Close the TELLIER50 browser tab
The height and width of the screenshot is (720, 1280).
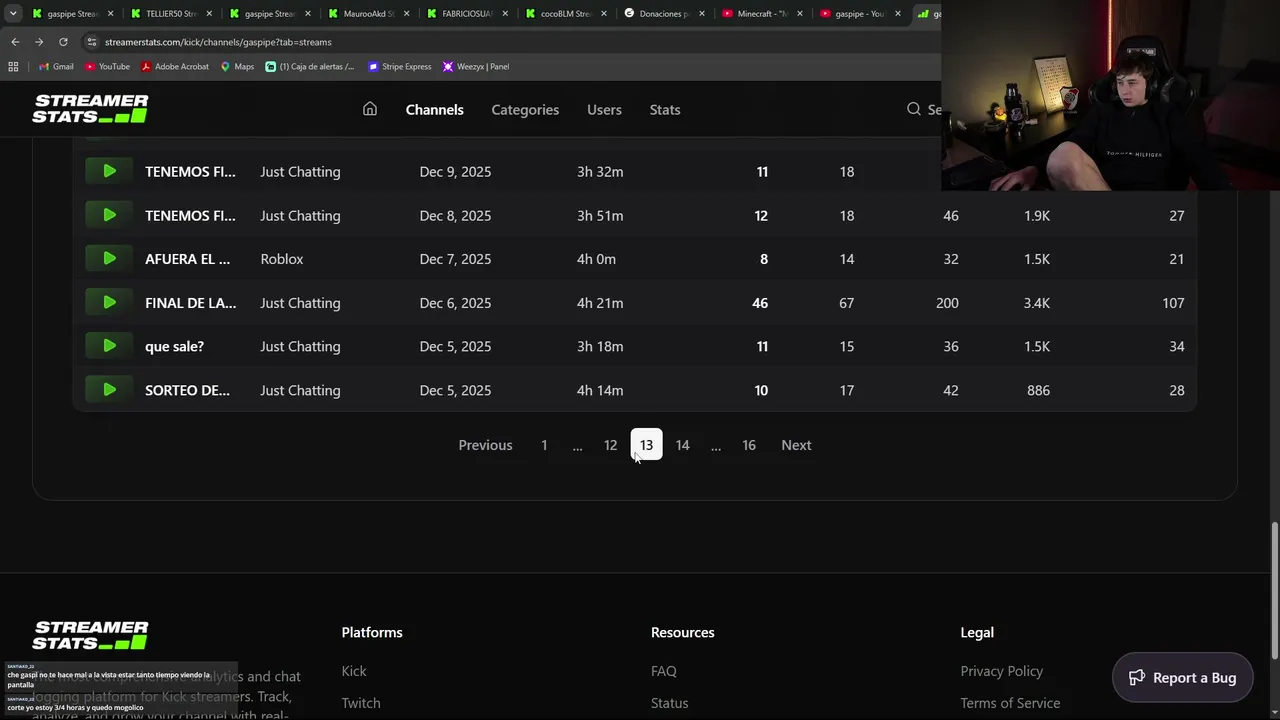(209, 14)
